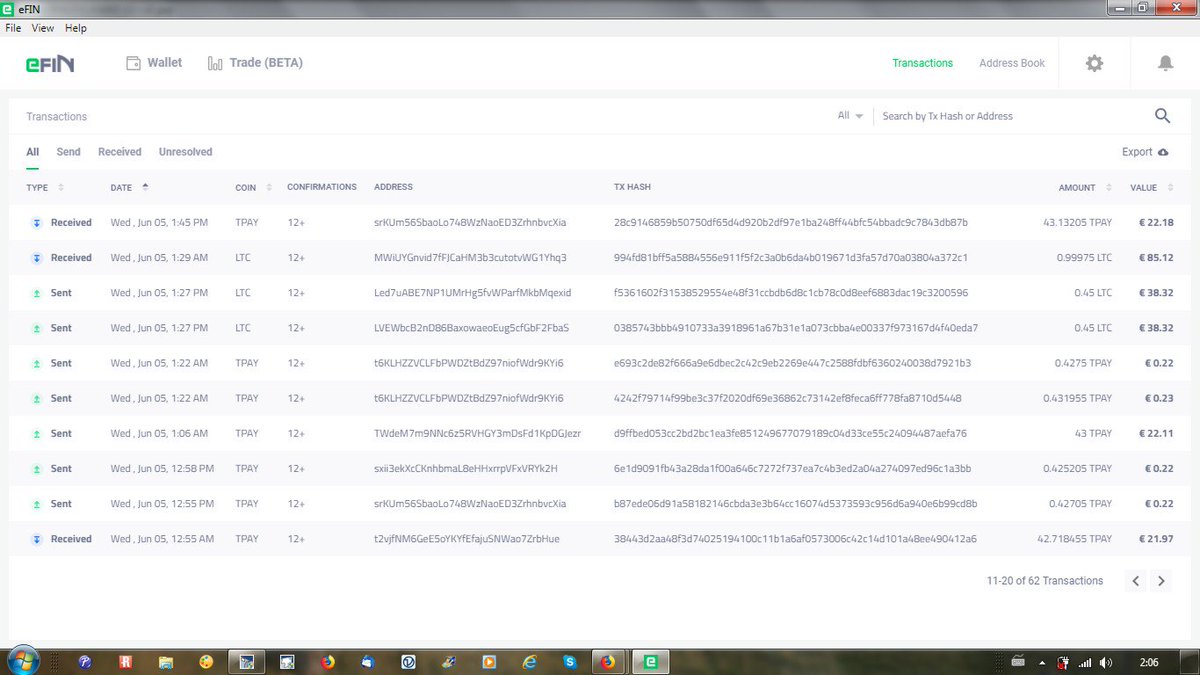The image size is (1200, 675).
Task: Select tx hash starting 28c9146859b5
Action: pyautogui.click(x=790, y=223)
